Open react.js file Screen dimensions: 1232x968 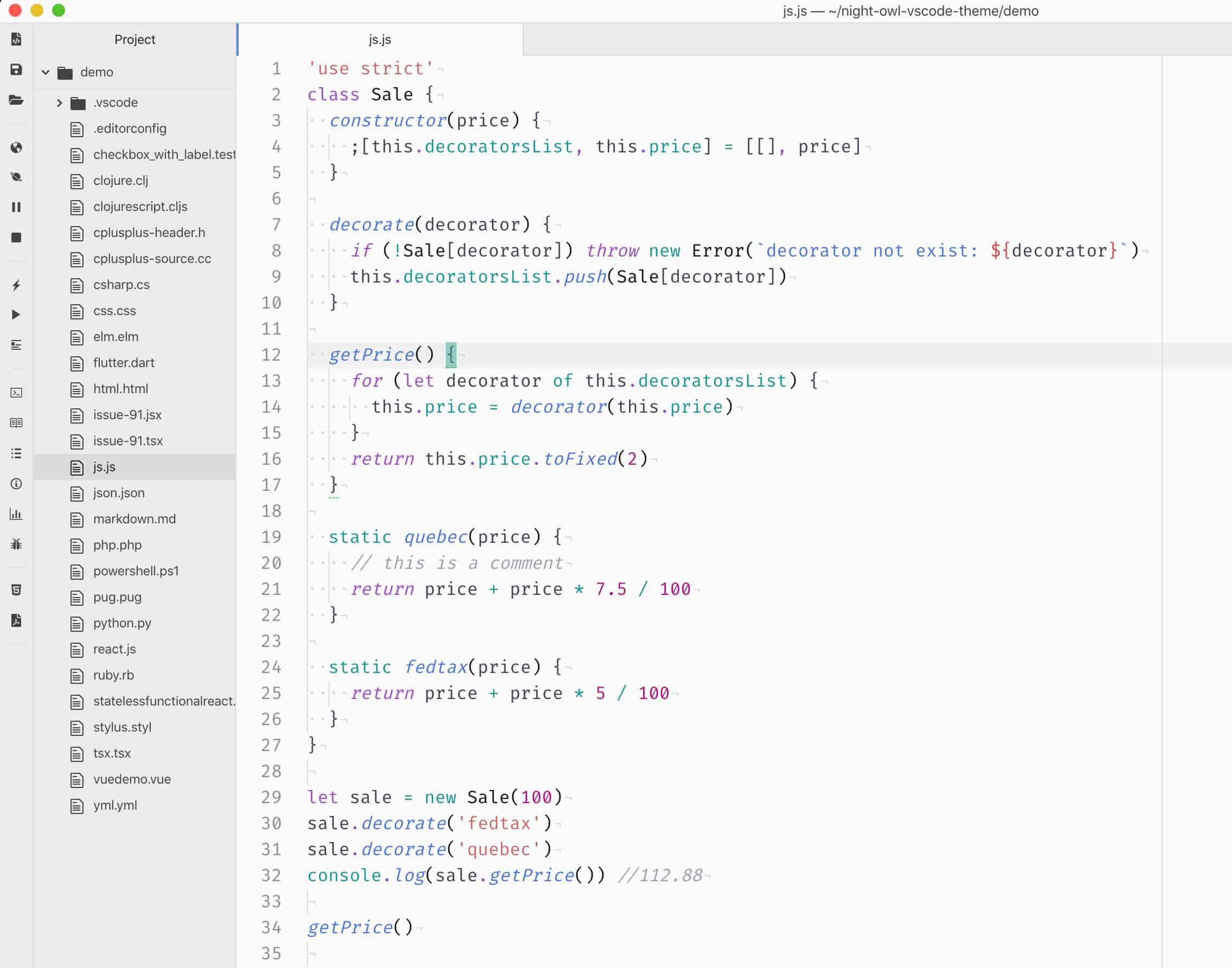click(x=134, y=650)
